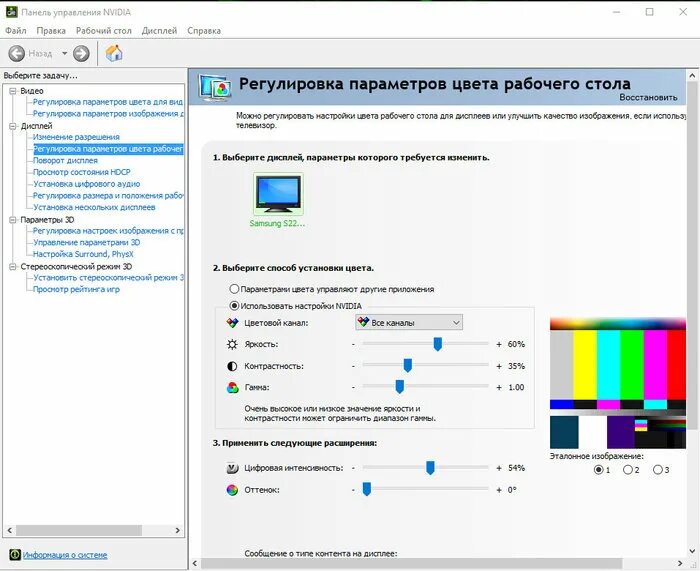
Task: Click the system information icon
Action: pyautogui.click(x=15, y=554)
